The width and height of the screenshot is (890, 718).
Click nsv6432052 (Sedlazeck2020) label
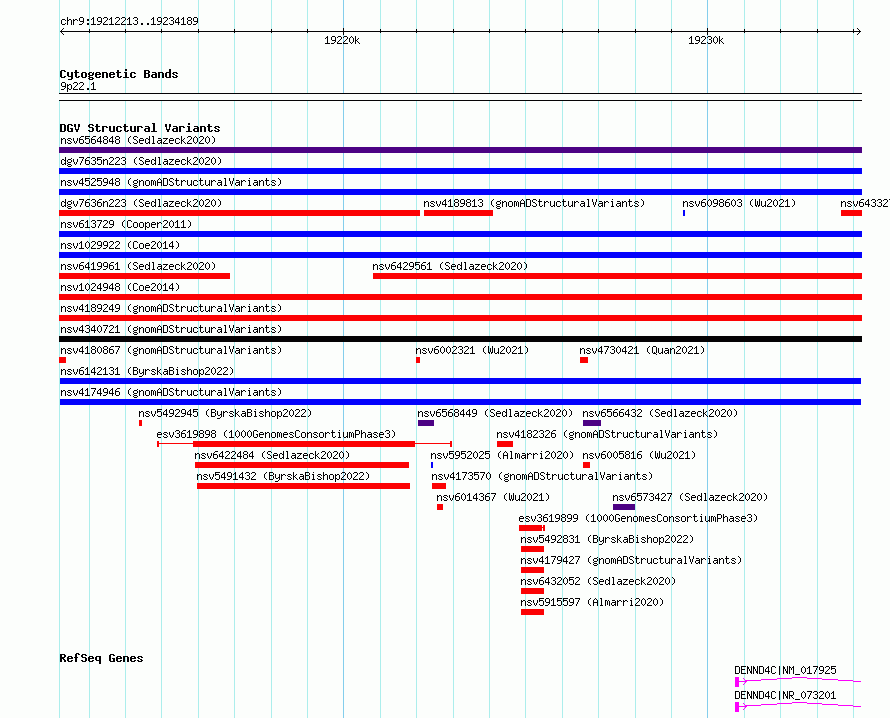pos(598,581)
